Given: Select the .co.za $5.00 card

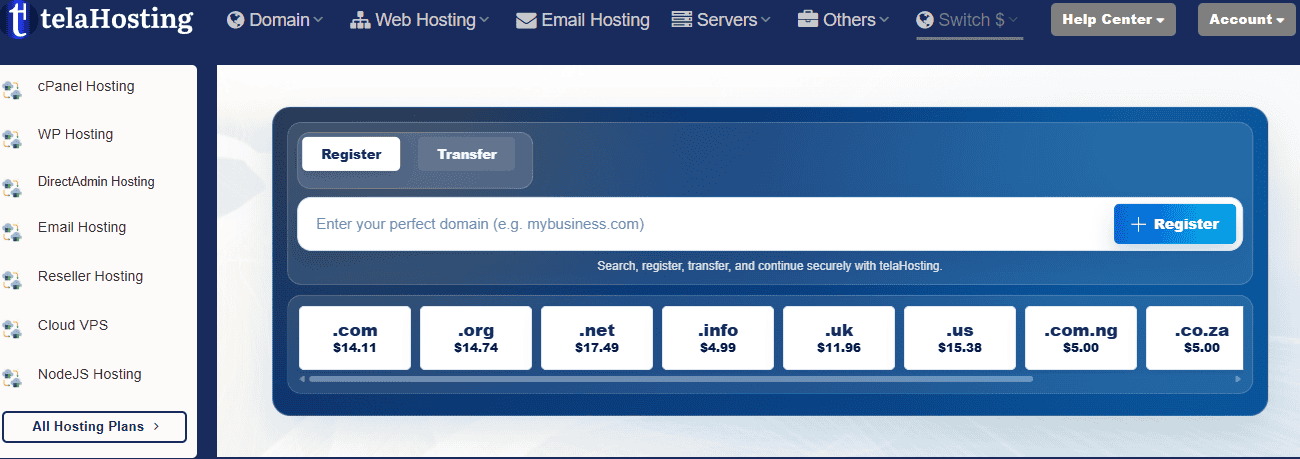Looking at the screenshot, I should click(x=1194, y=338).
